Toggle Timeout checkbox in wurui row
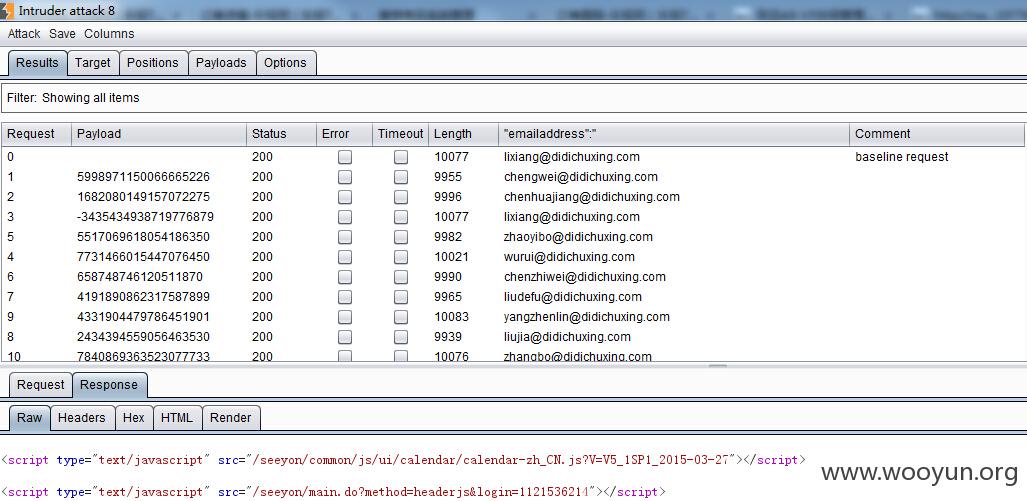Image resolution: width=1027 pixels, height=501 pixels. (401, 257)
